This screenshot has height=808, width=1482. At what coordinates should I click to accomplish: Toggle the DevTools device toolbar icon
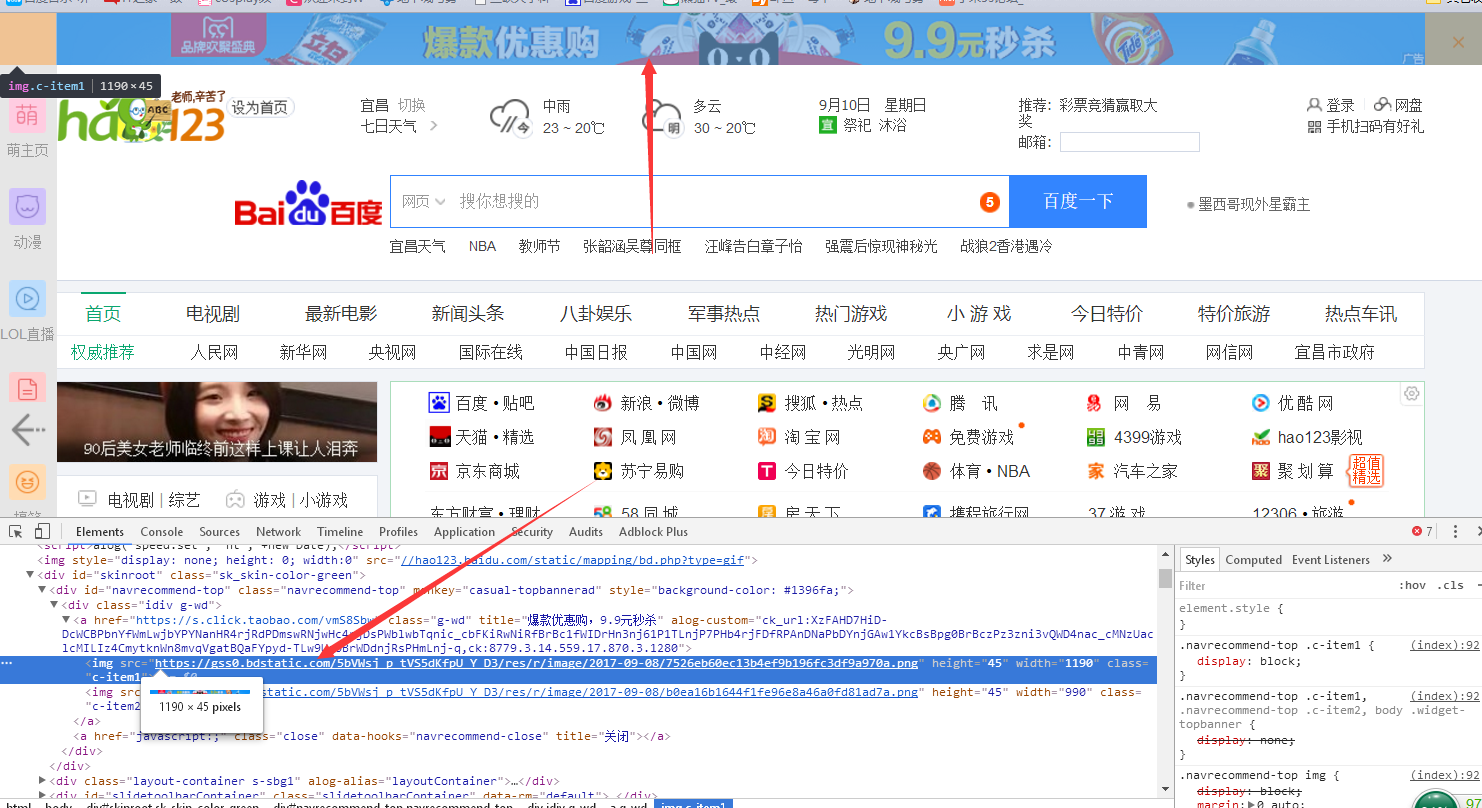[42, 531]
